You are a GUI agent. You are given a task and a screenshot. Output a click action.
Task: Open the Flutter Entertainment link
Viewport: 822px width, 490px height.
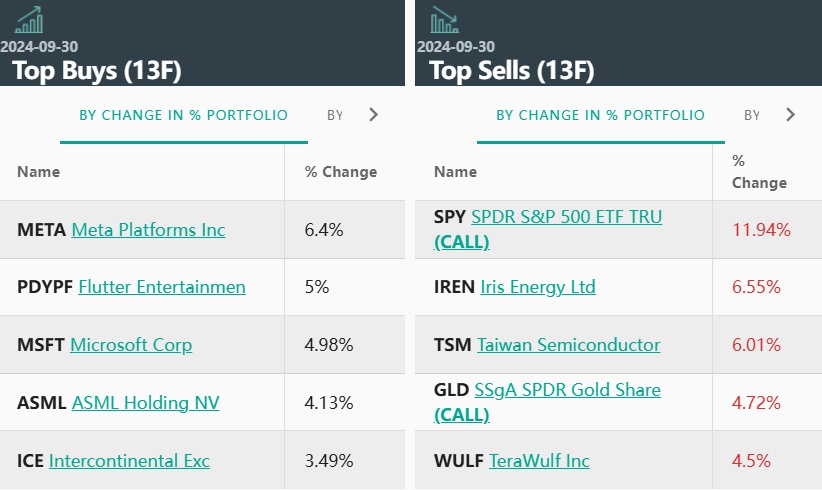(161, 287)
